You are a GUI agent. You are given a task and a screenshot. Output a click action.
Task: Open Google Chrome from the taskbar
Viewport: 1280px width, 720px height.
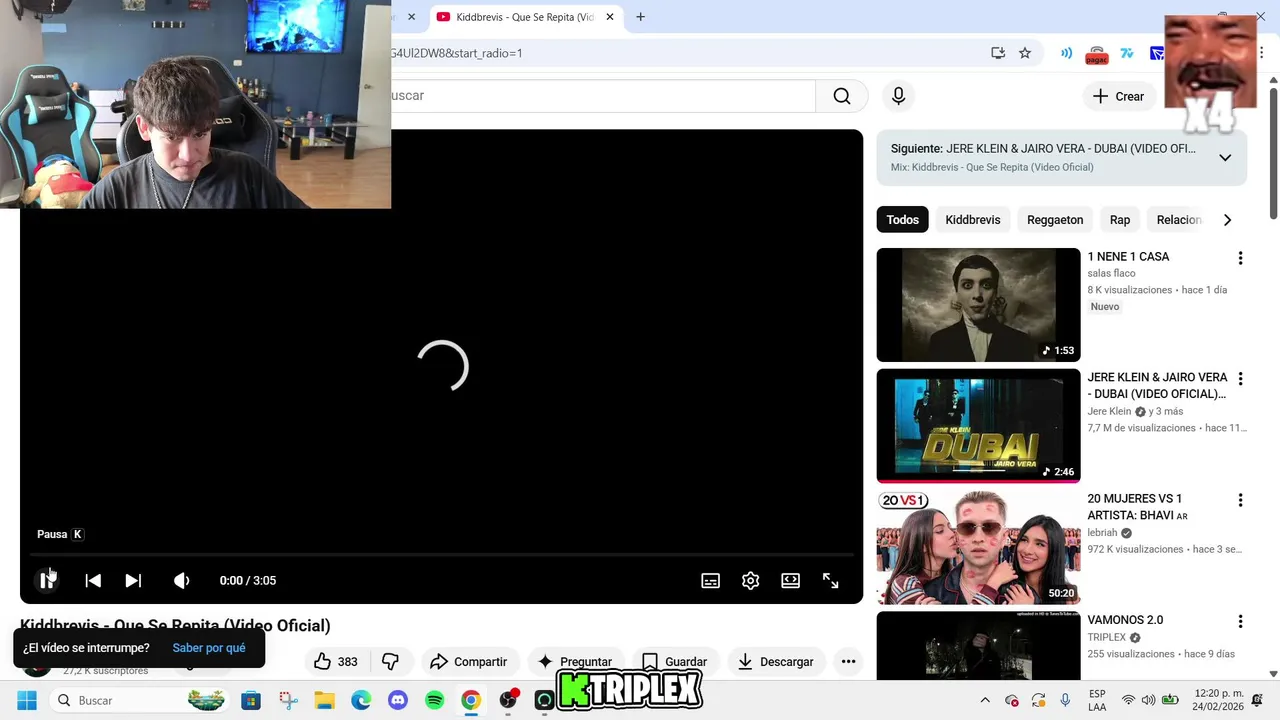click(x=471, y=700)
